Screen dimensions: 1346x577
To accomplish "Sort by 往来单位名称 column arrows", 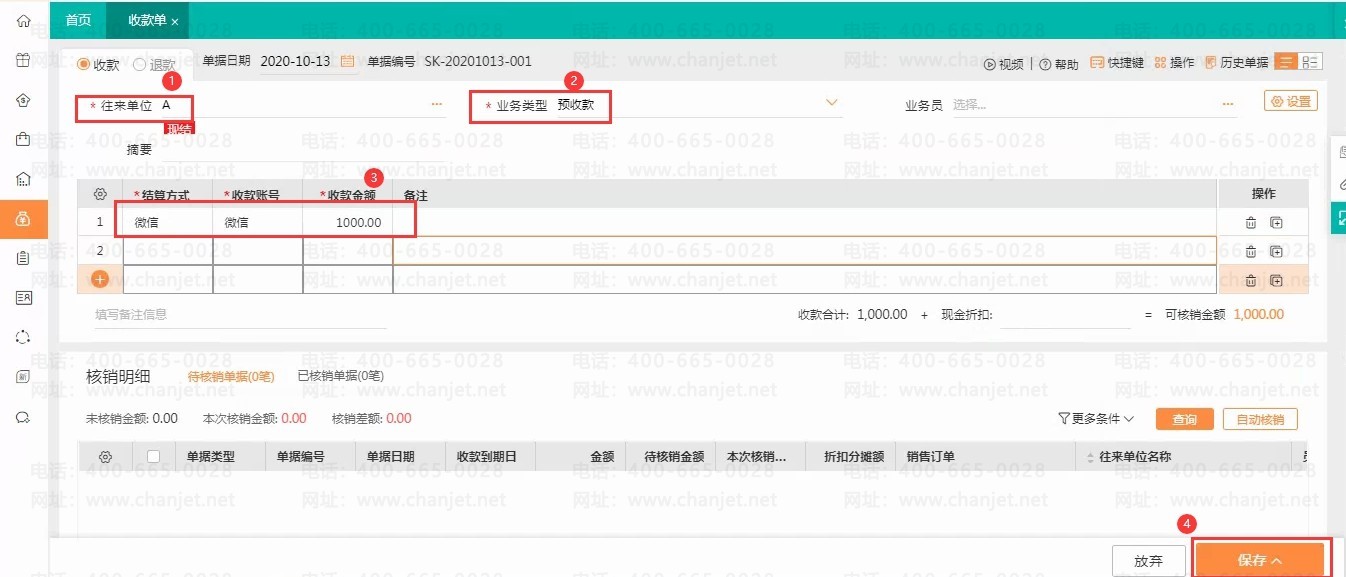I will click(1089, 457).
